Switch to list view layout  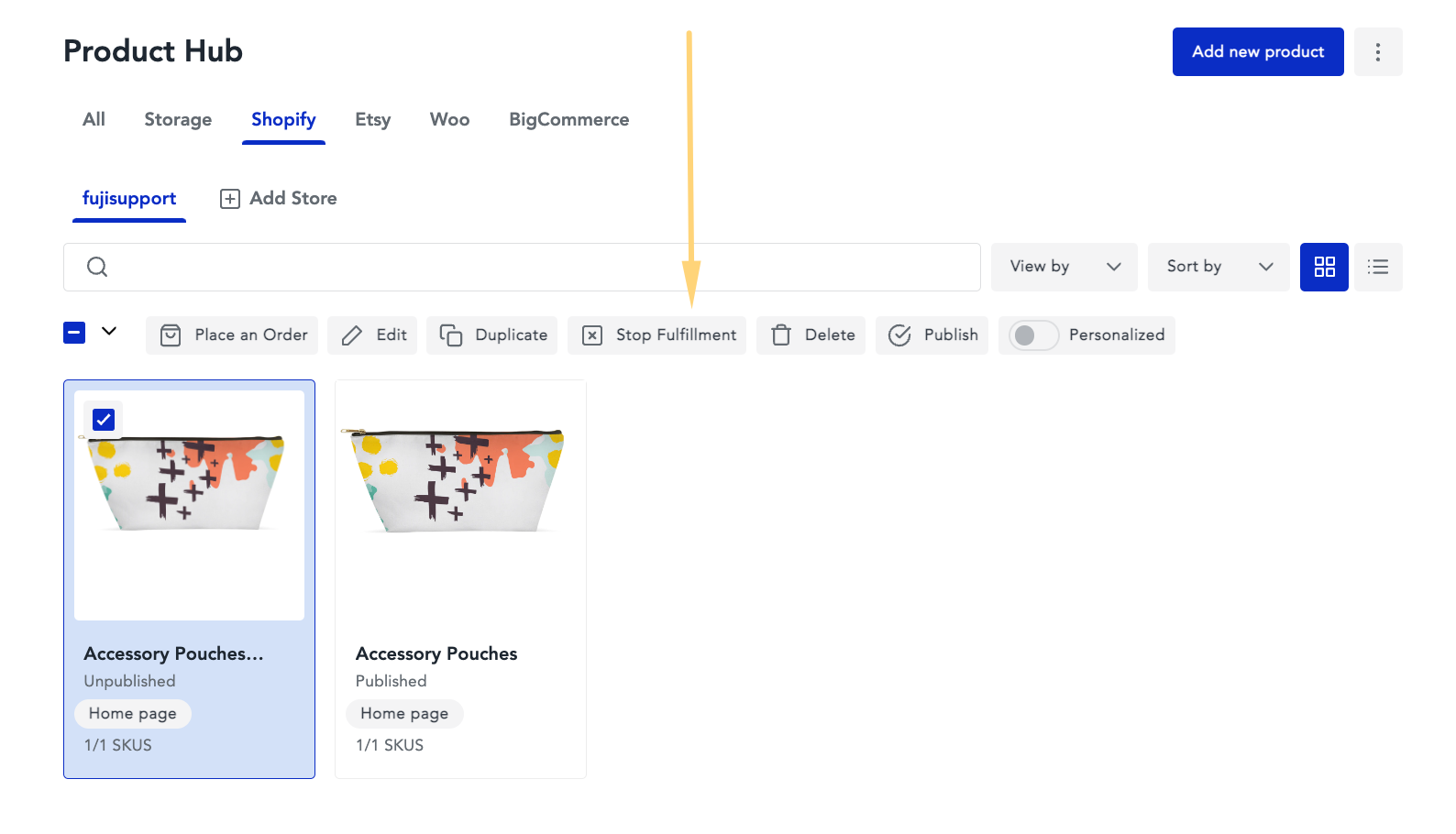click(1377, 267)
